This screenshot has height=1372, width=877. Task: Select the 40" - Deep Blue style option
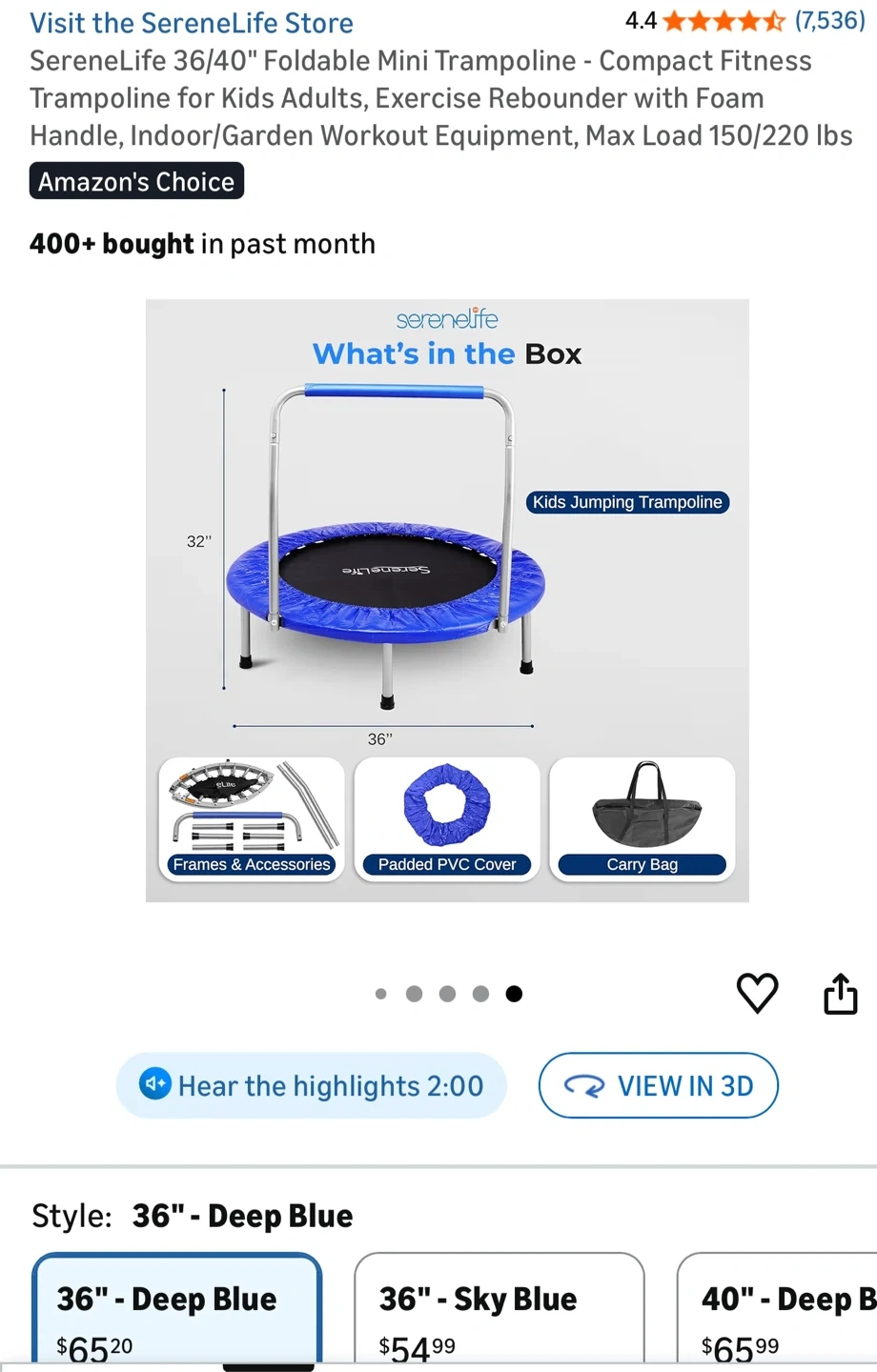pyautogui.click(x=777, y=1310)
